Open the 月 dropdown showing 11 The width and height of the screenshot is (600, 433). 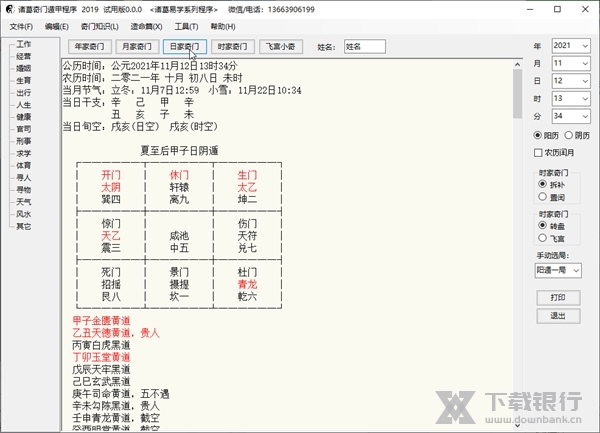click(x=571, y=63)
